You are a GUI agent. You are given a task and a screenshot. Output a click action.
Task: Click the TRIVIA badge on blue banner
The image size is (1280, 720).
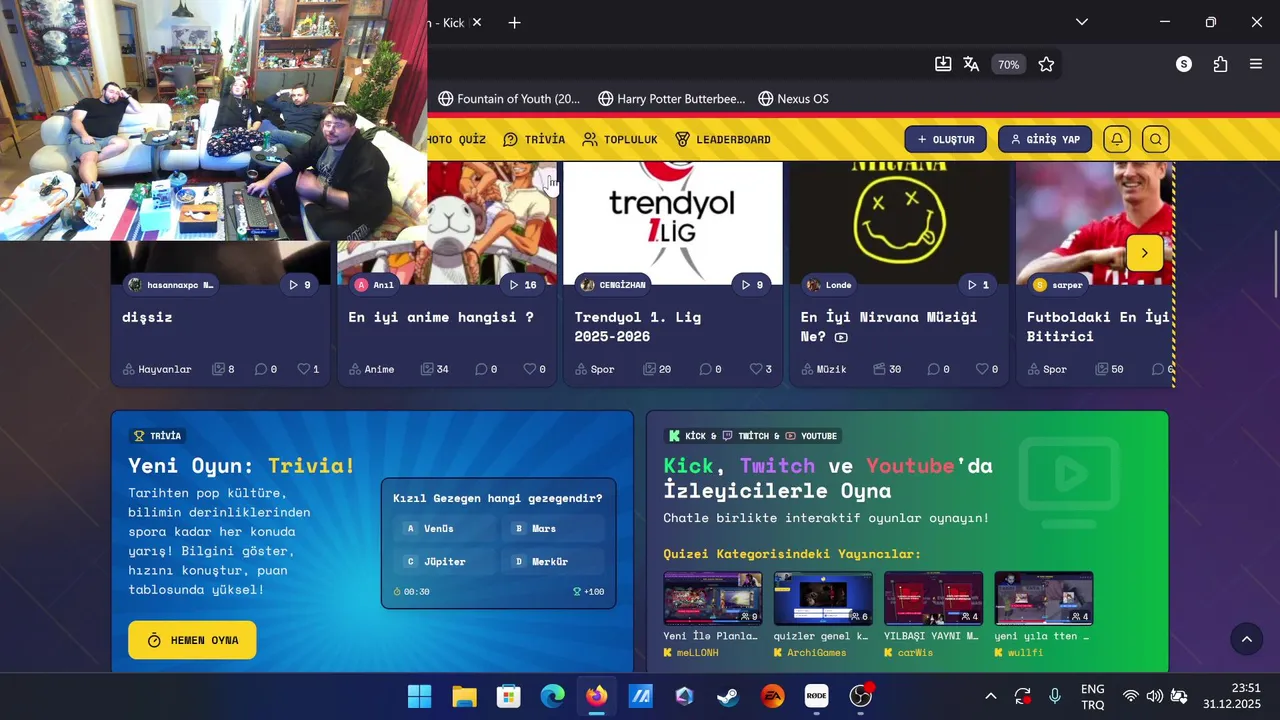tap(158, 436)
